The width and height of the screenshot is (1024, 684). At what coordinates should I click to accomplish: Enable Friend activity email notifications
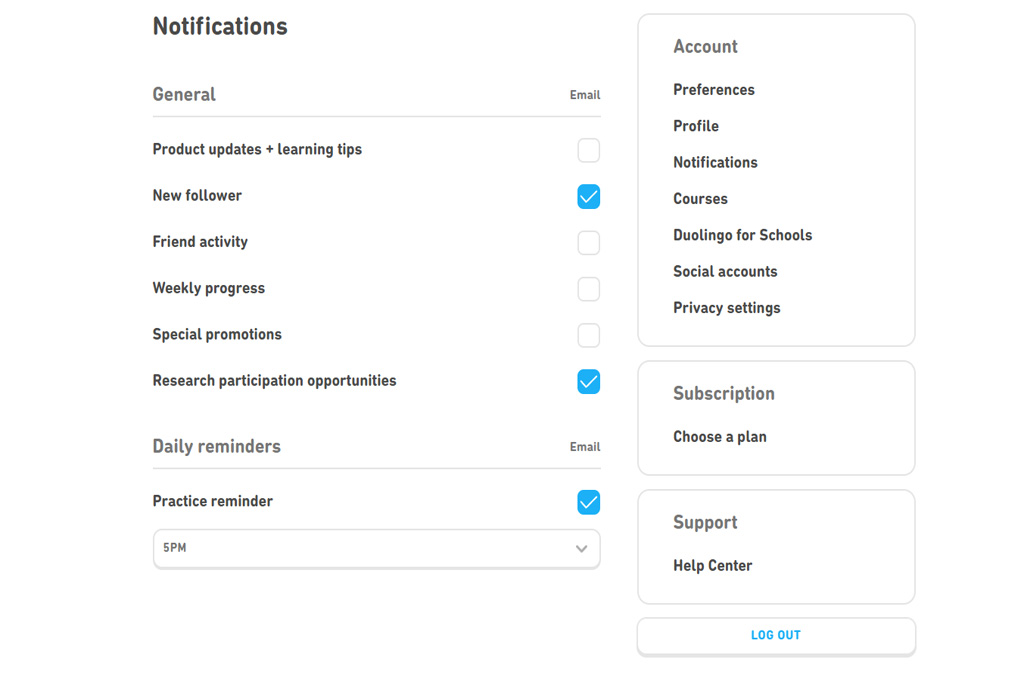coord(589,243)
